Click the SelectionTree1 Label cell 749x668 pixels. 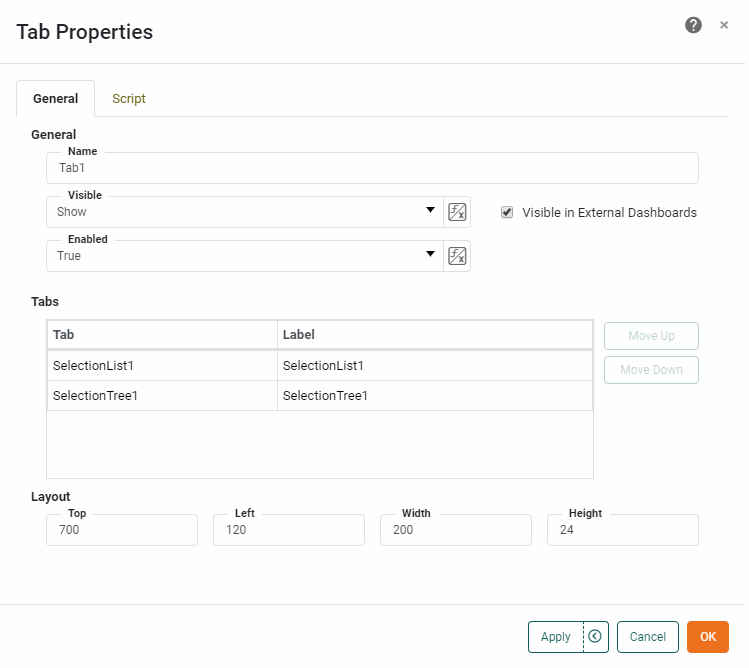point(435,396)
